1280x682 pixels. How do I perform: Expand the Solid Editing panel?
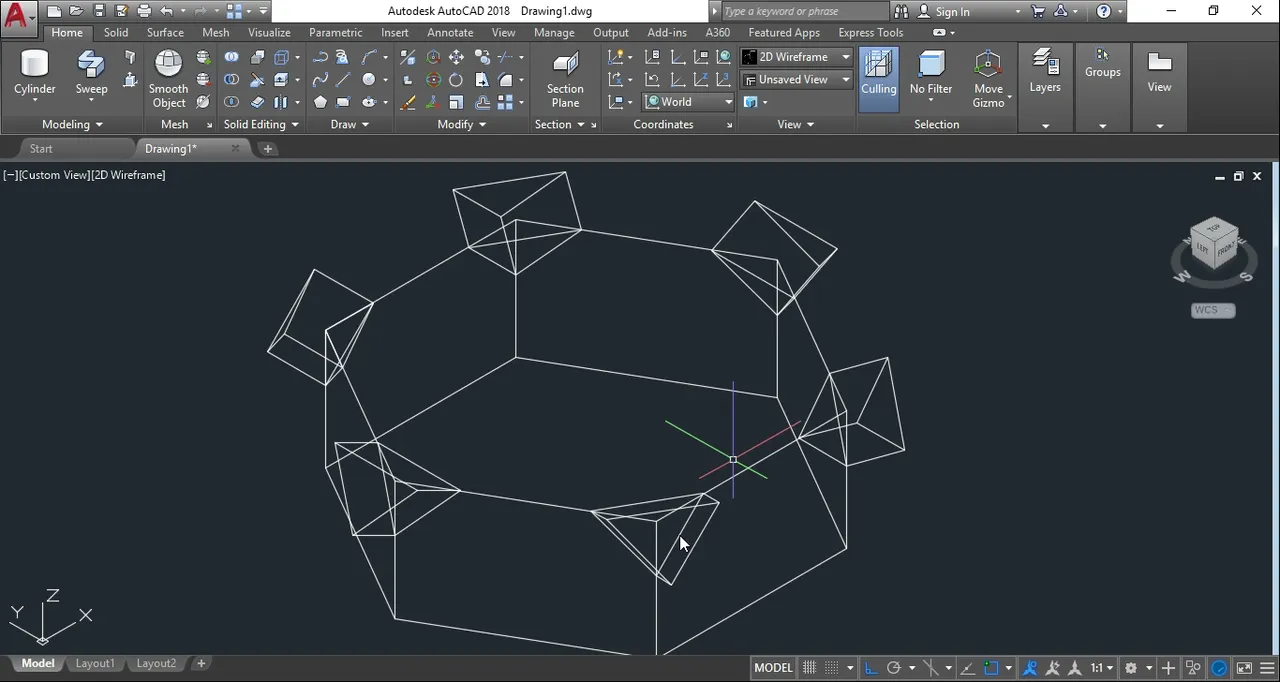[x=261, y=124]
